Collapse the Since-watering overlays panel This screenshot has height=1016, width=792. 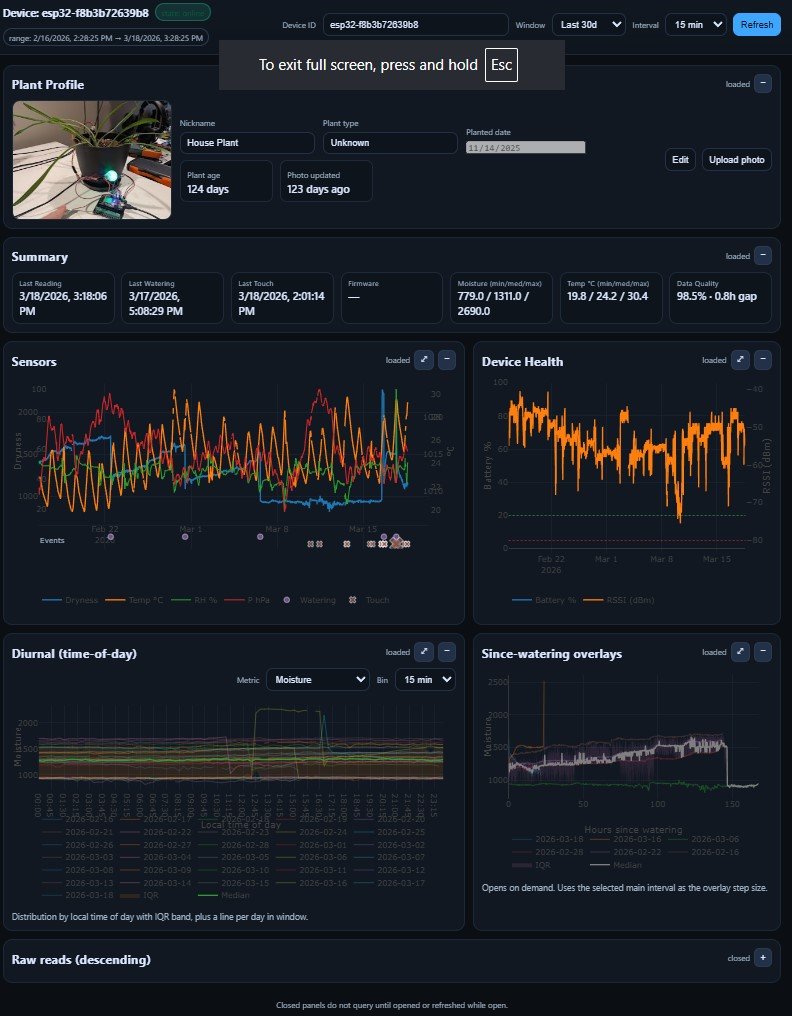[763, 652]
